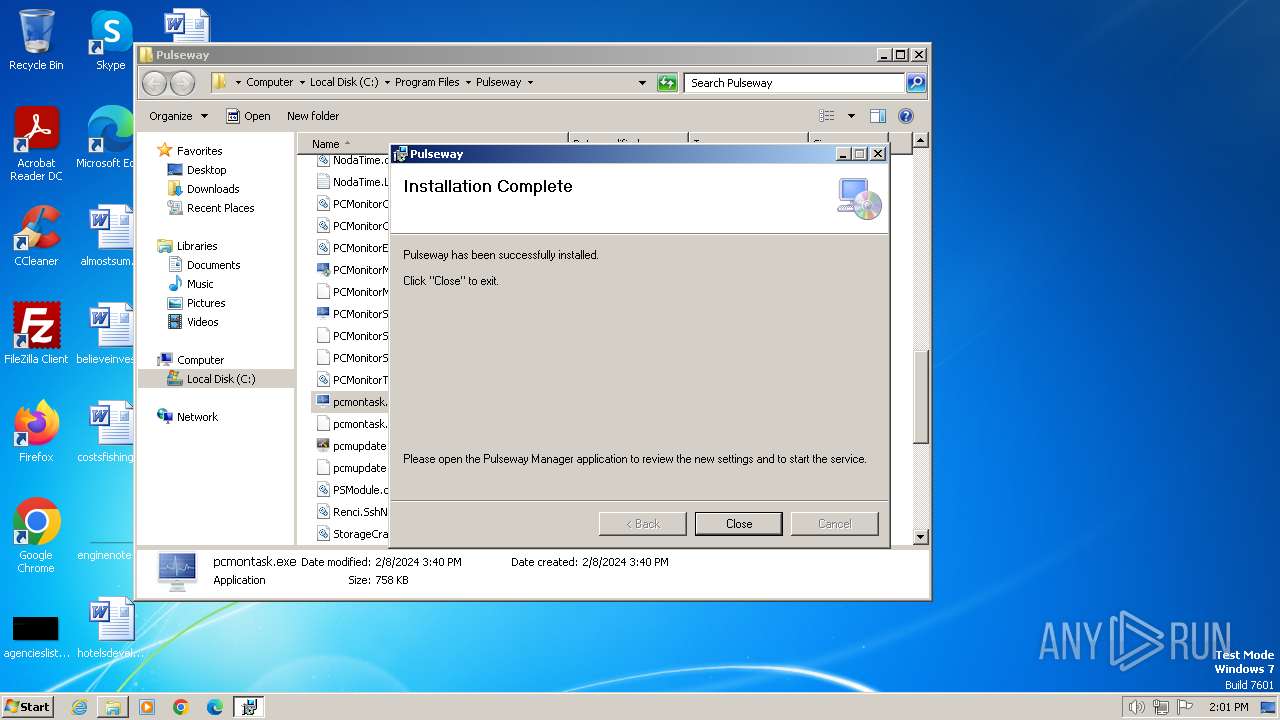
Task: Select Libraries in navigation pane
Action: pos(197,246)
